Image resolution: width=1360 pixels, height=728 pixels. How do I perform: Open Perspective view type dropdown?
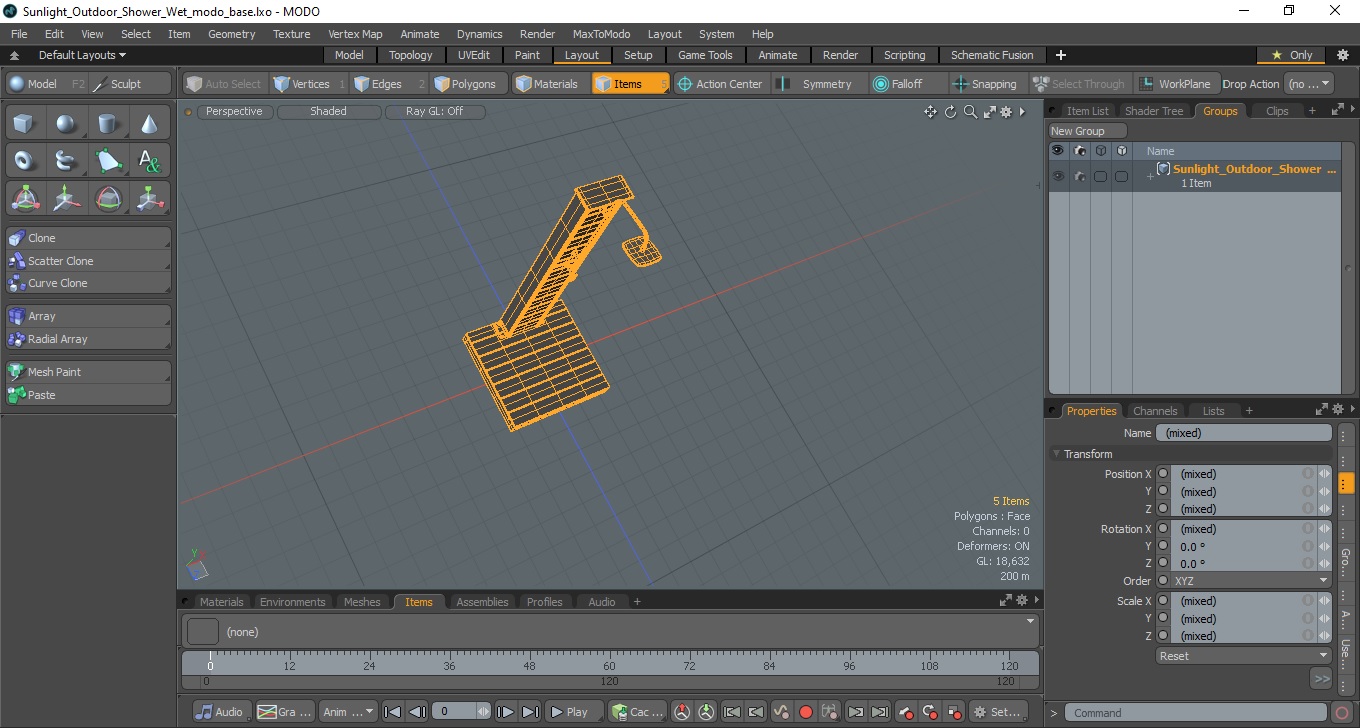pos(235,112)
